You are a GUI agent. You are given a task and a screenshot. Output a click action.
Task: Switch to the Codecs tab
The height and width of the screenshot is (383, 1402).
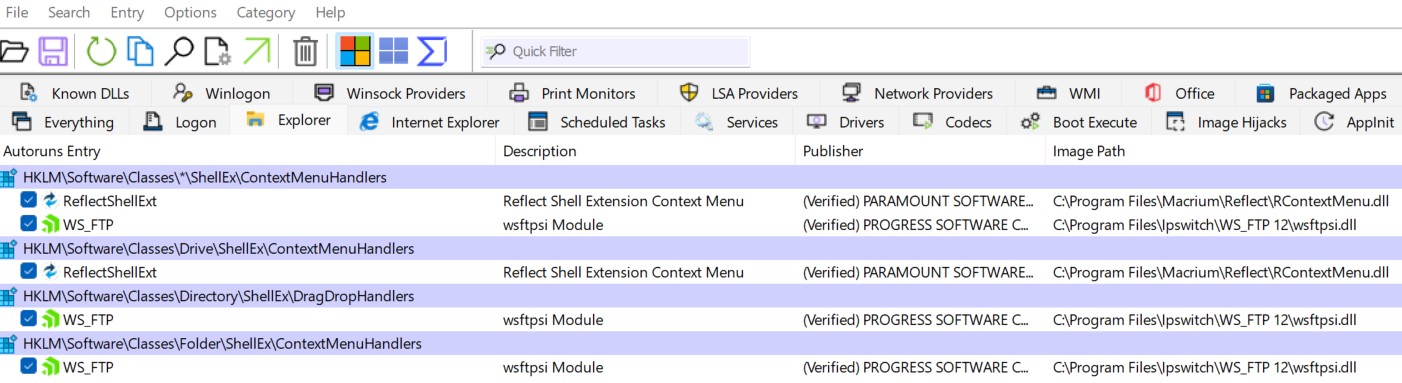pos(953,122)
